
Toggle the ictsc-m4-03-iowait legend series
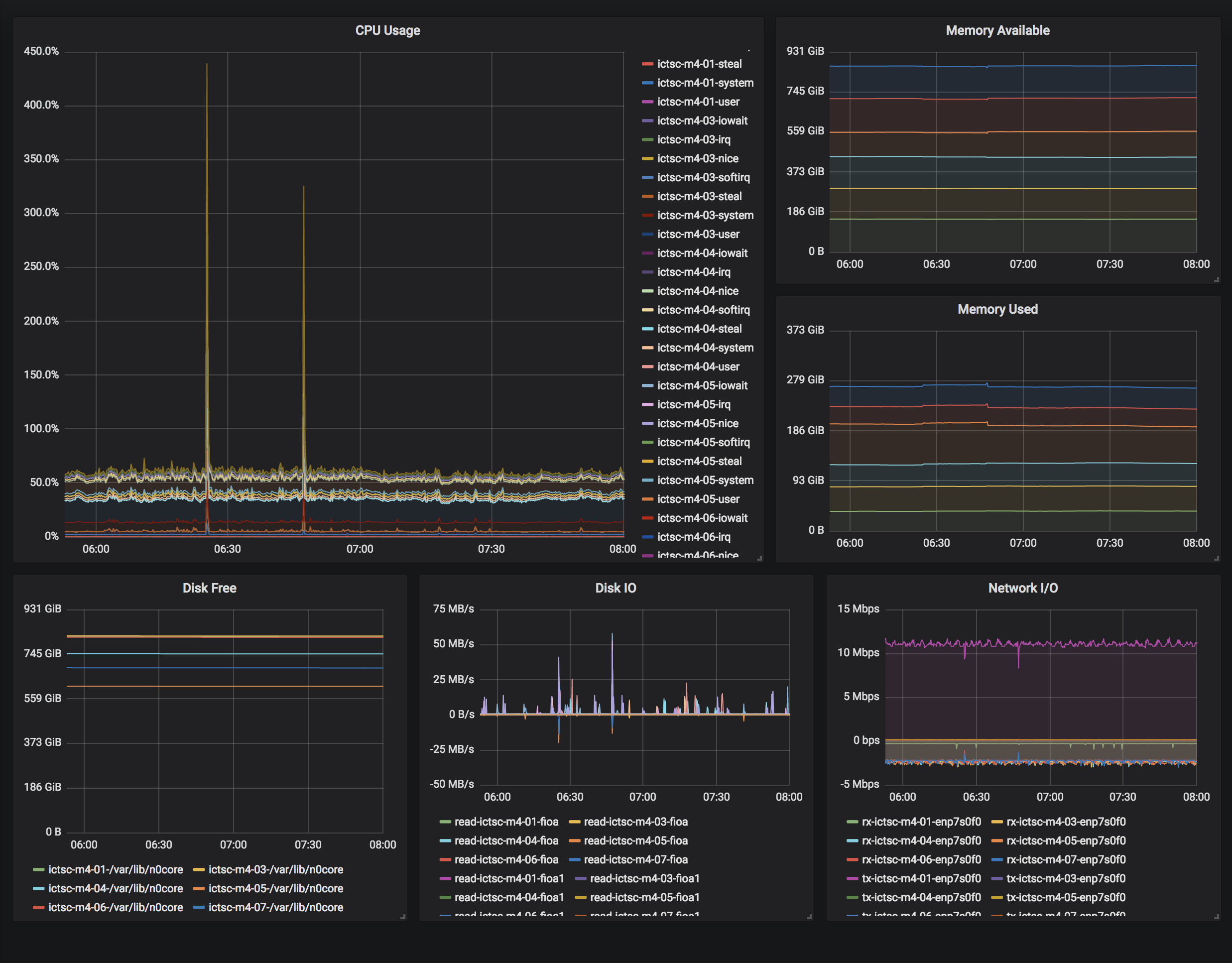[702, 120]
